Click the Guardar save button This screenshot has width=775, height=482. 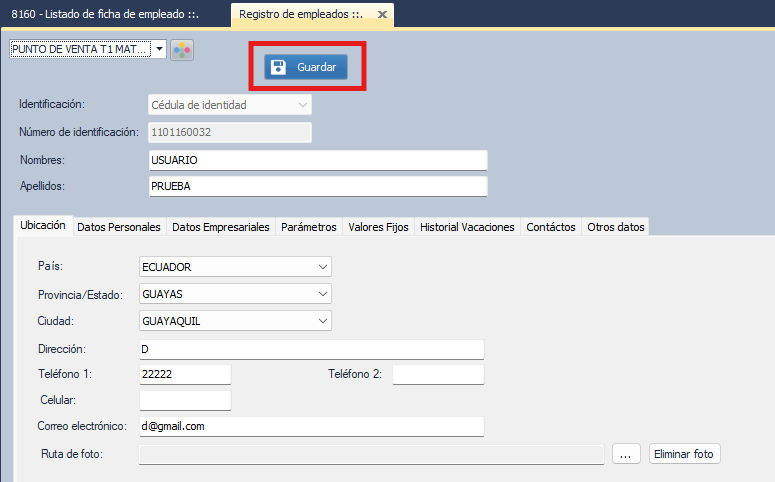(x=306, y=67)
